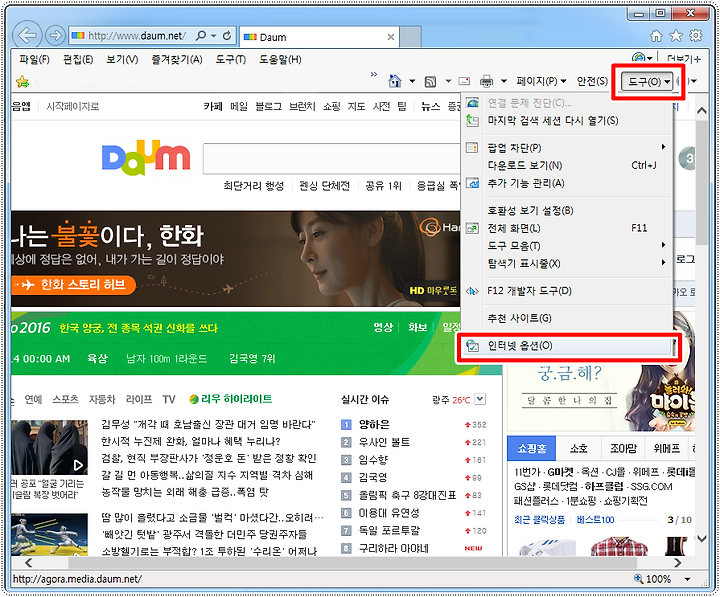Click the 카페 link on Daum

pyautogui.click(x=213, y=107)
